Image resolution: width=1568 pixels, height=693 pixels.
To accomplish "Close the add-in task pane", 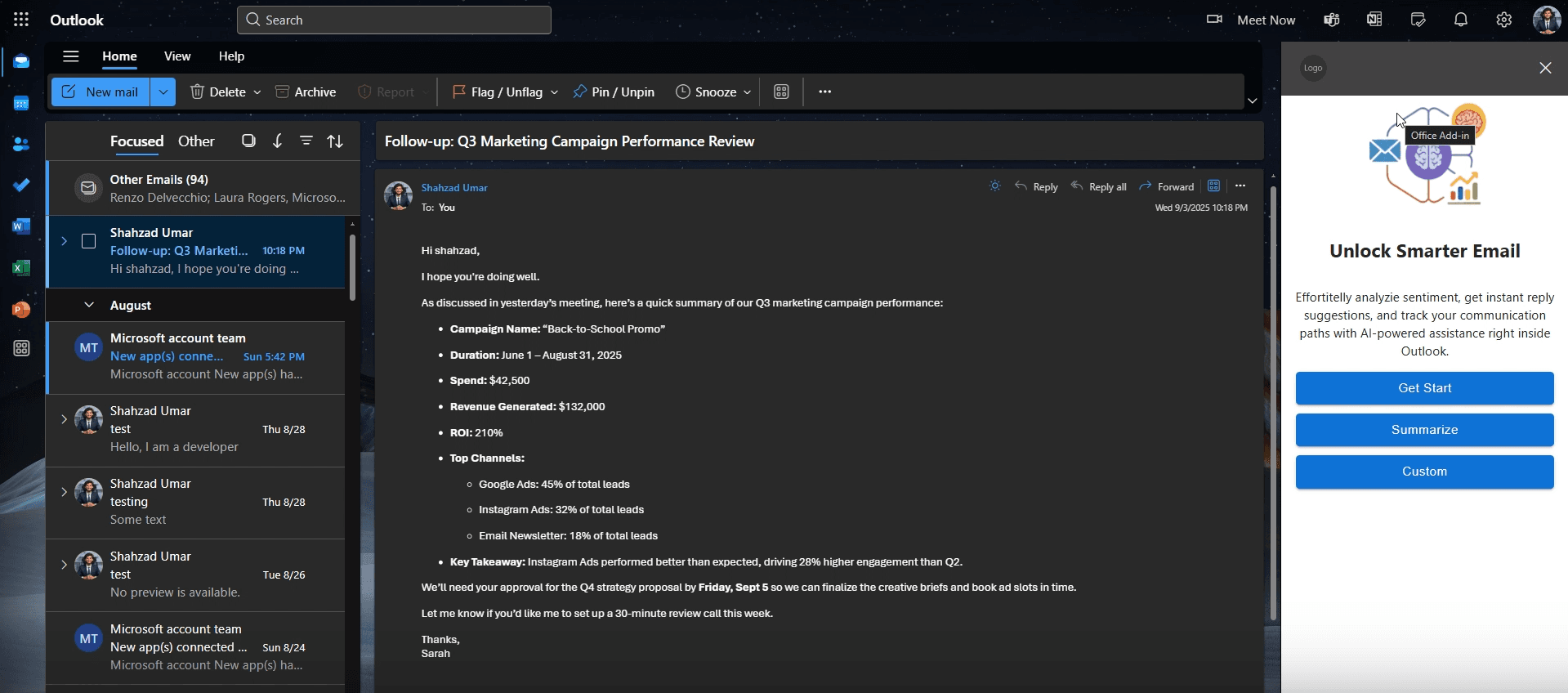I will (x=1545, y=68).
